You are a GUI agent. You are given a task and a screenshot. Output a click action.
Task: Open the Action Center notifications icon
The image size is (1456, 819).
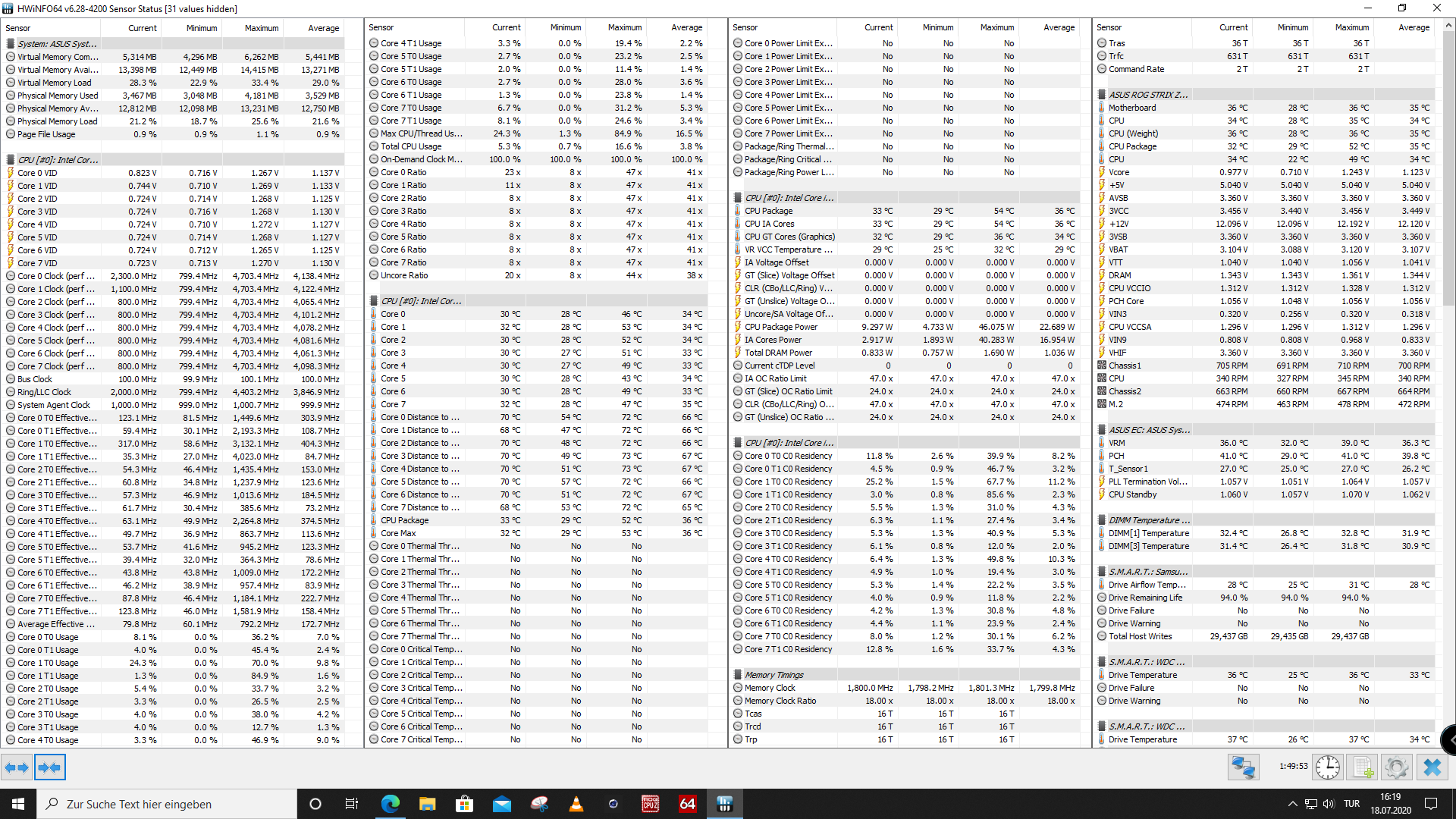point(1431,804)
